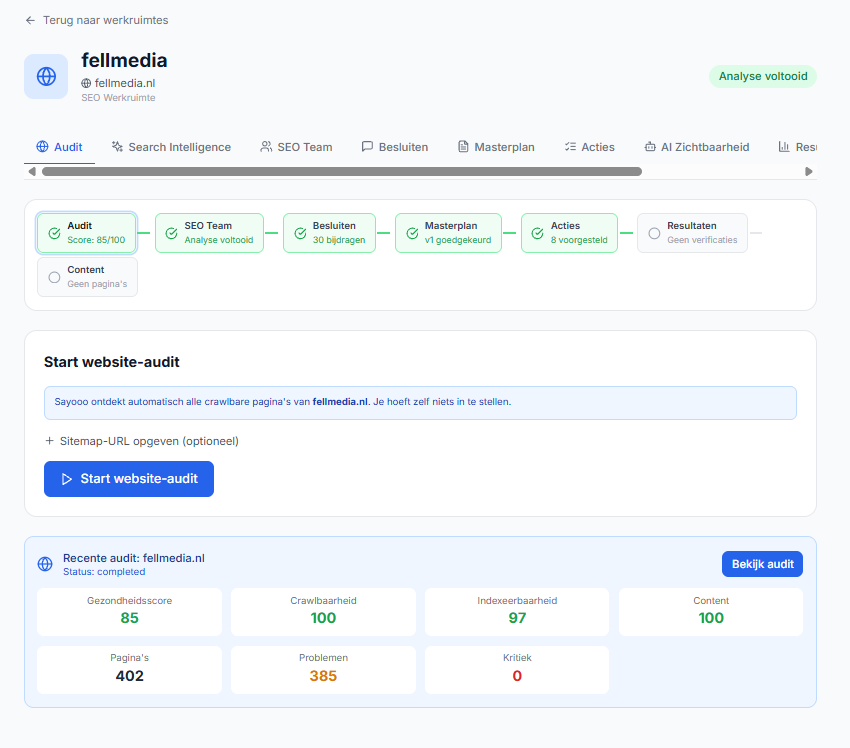Image resolution: width=850 pixels, height=748 pixels.
Task: Click the people icon of SEO Team tab
Action: point(266,146)
